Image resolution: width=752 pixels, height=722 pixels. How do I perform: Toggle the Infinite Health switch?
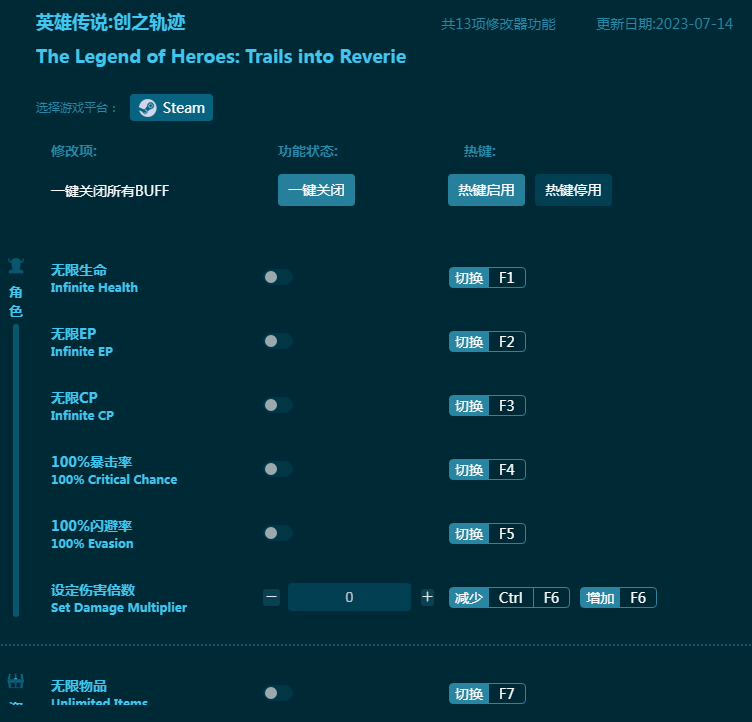(278, 277)
